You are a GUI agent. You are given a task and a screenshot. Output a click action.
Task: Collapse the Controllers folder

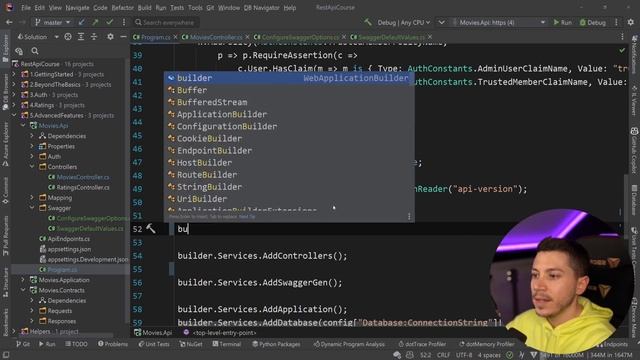(x=32, y=167)
